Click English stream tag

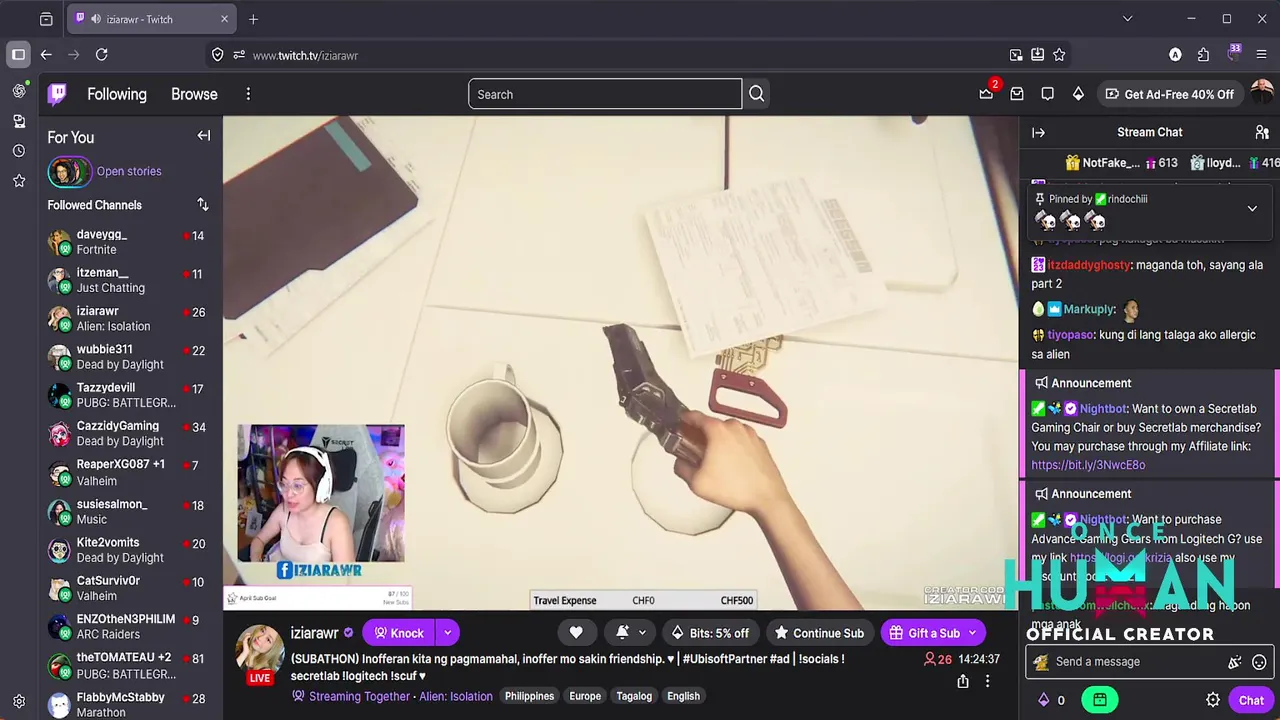684,696
